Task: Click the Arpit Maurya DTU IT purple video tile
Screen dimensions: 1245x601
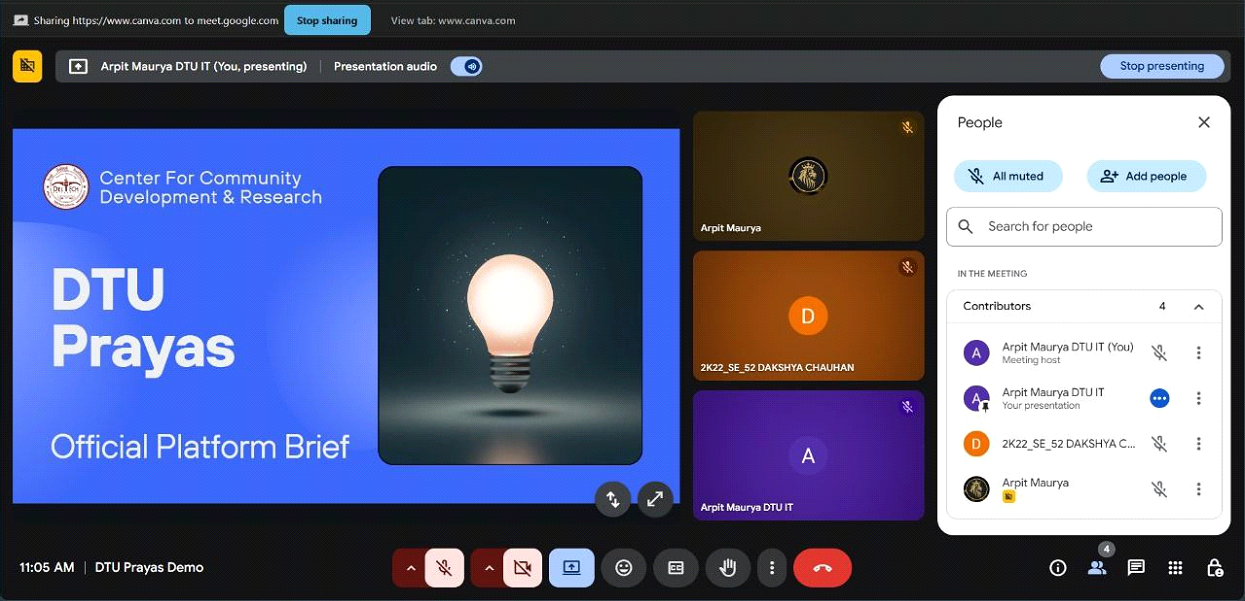Action: [x=808, y=456]
